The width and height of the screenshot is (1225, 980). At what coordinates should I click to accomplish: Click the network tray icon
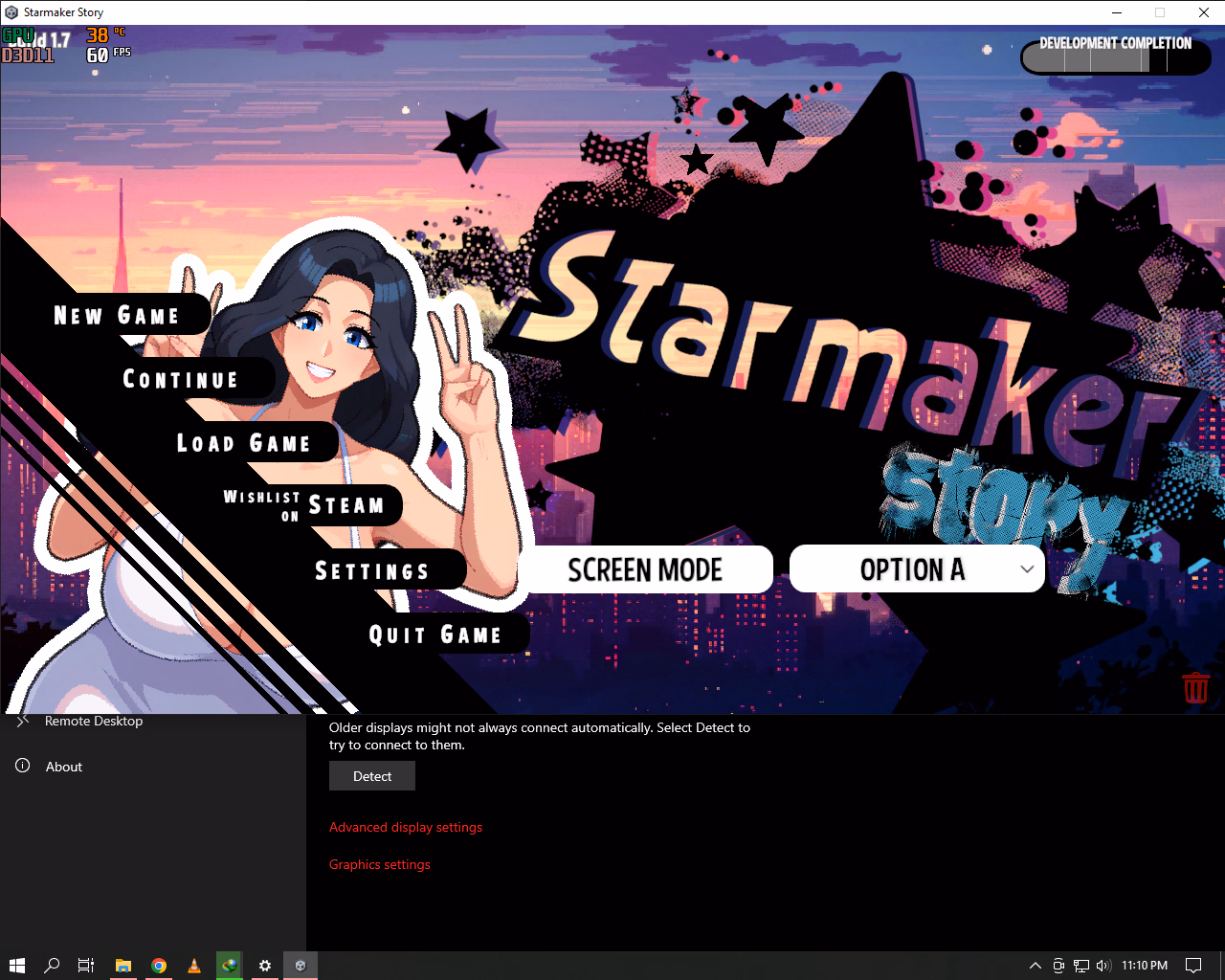point(1080,966)
